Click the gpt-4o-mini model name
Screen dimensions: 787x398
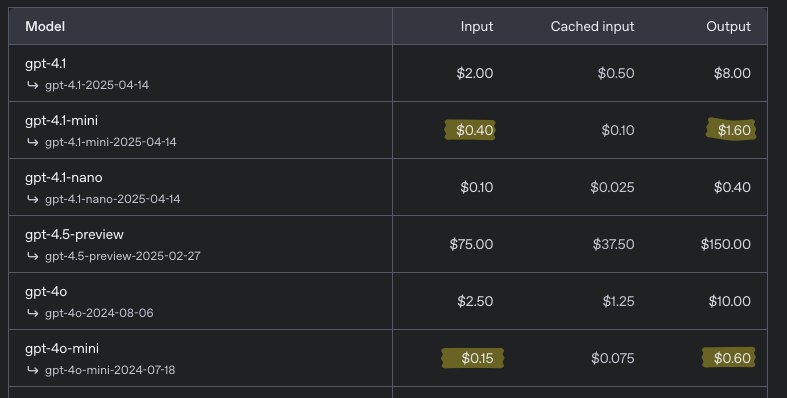(x=62, y=349)
